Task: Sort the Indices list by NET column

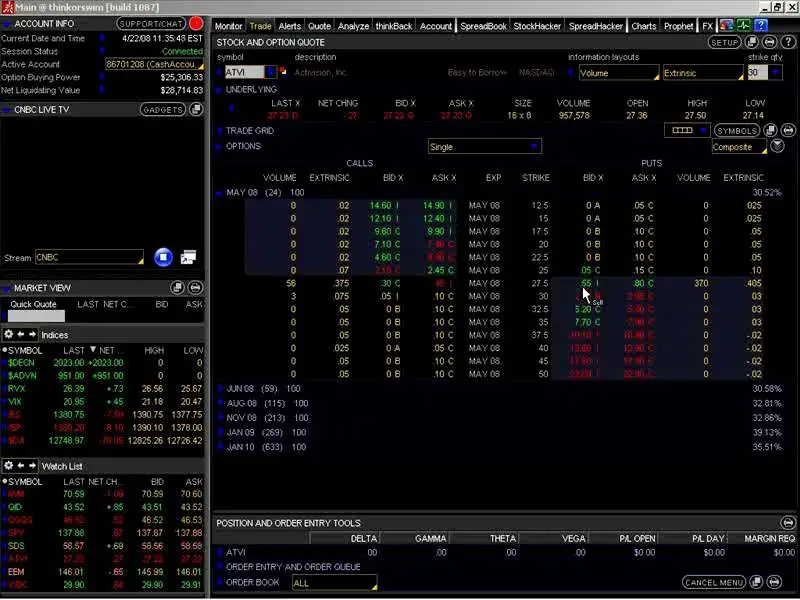Action: (107, 350)
